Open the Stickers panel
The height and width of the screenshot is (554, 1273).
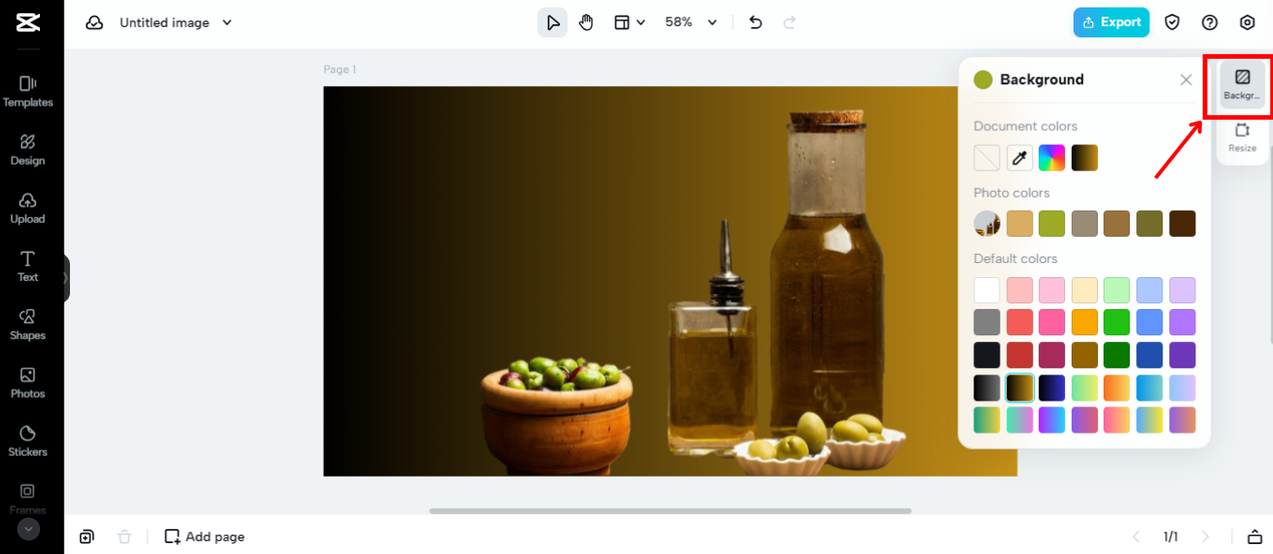click(28, 440)
